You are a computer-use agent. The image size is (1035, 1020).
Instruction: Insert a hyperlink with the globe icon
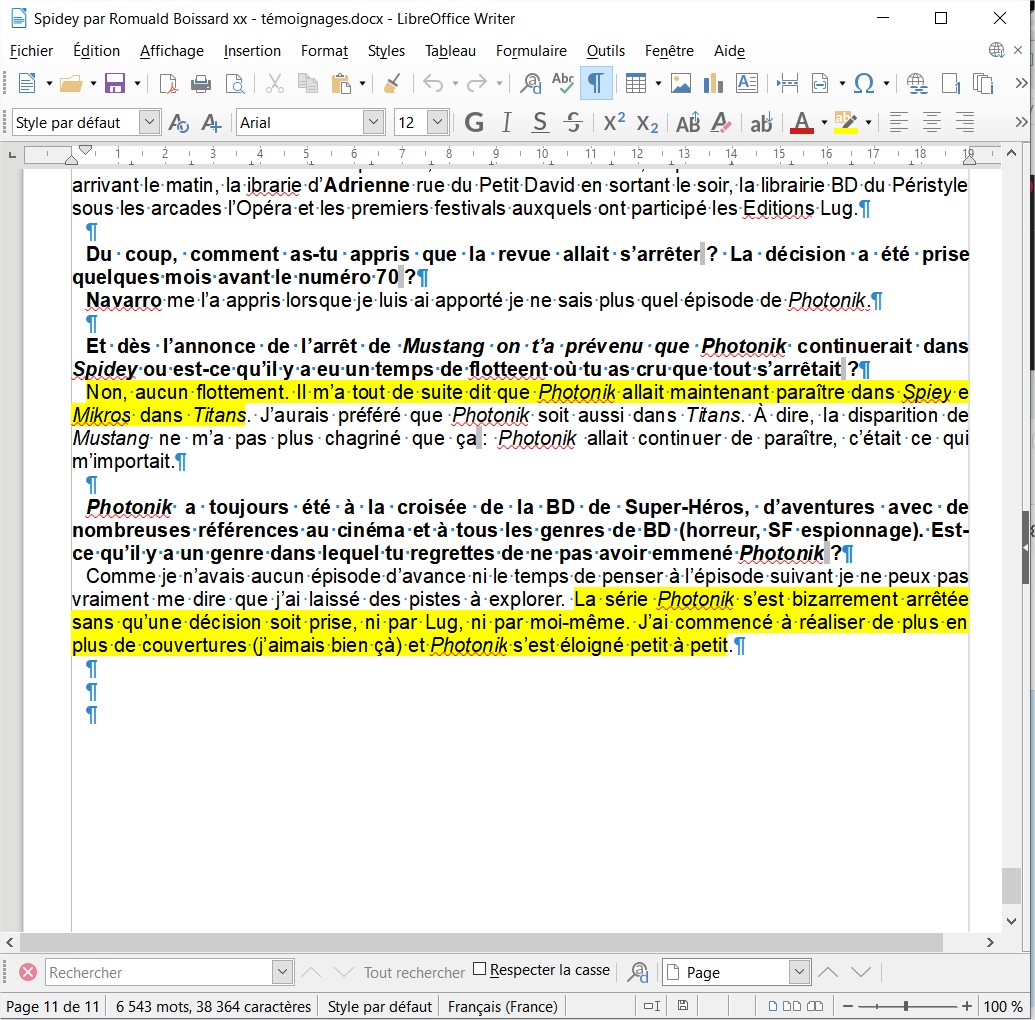[917, 84]
